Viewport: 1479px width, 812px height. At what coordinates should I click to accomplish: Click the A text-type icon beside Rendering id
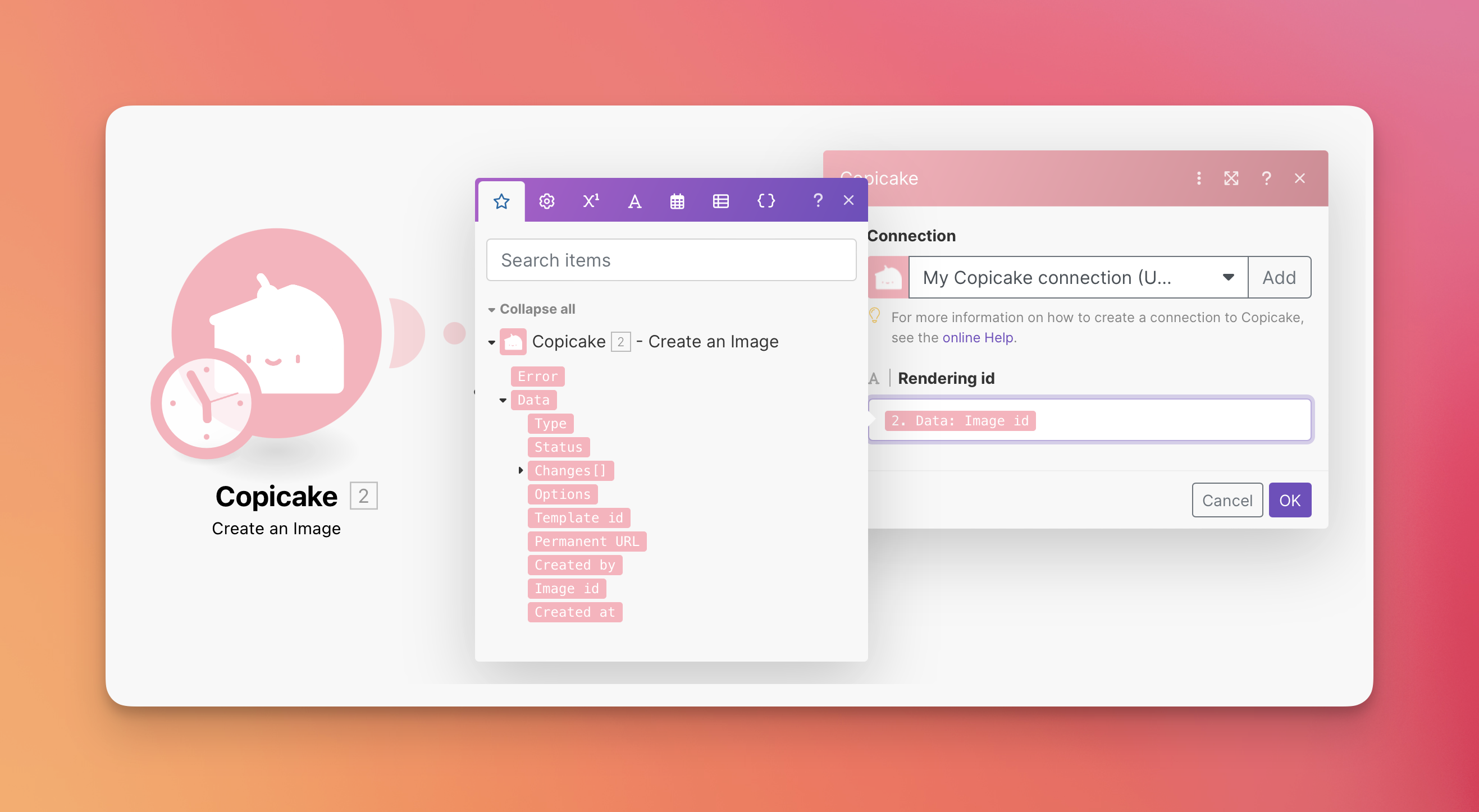tap(873, 379)
